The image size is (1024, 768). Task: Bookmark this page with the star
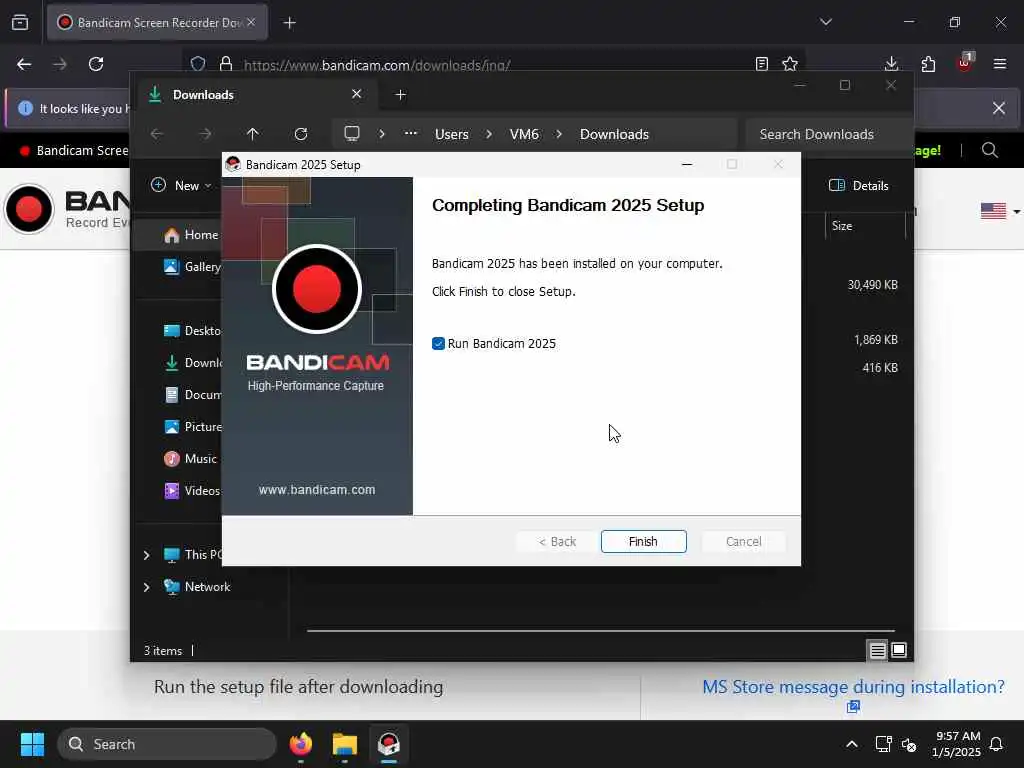tap(790, 64)
